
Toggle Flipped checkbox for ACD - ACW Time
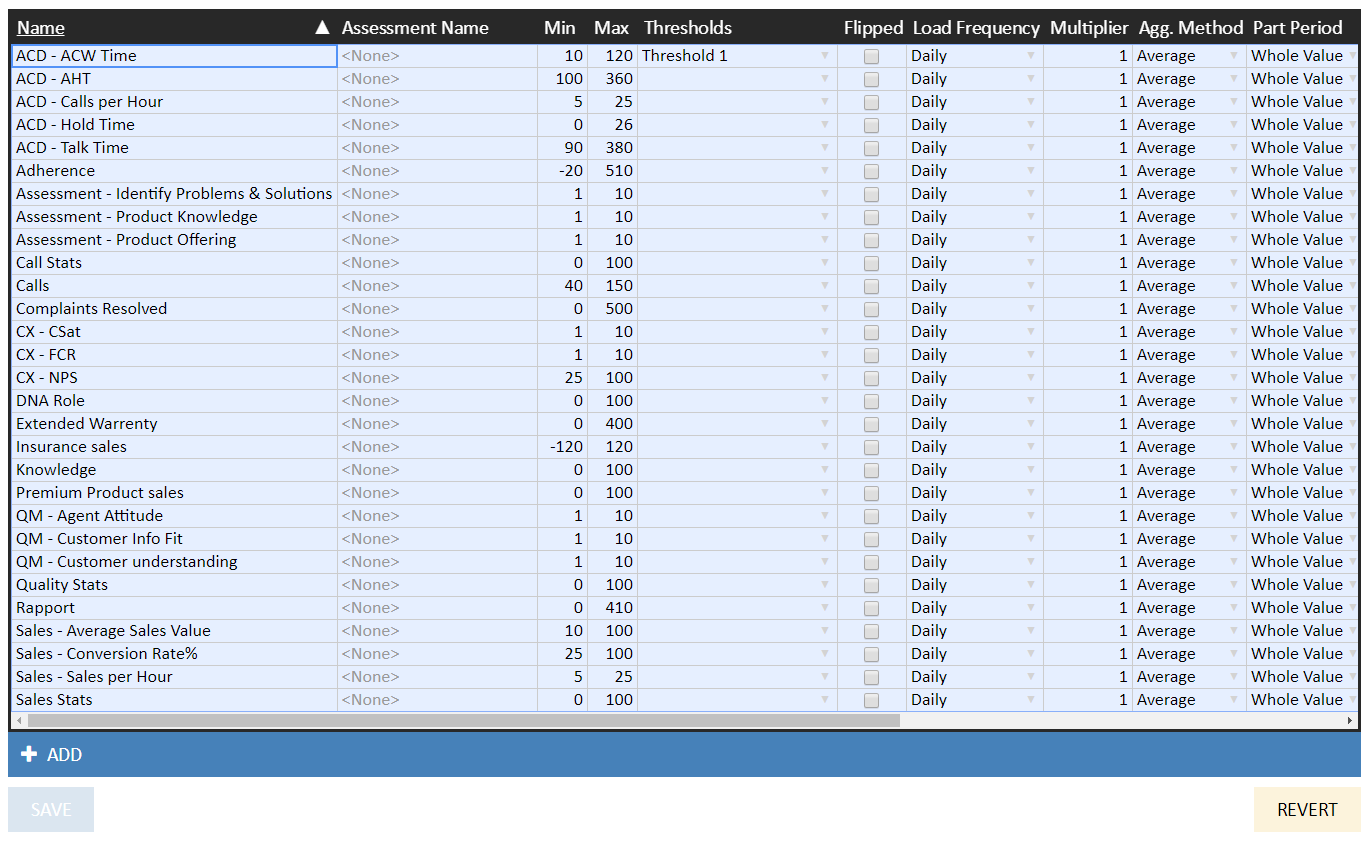(872, 56)
